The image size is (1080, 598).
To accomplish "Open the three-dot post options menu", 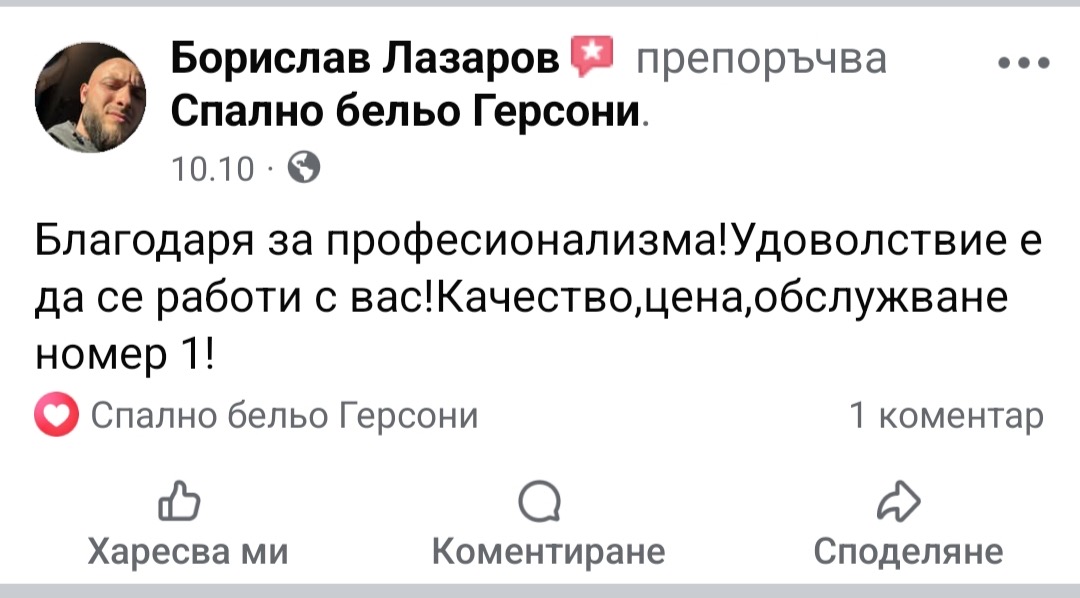I will pos(1024,63).
